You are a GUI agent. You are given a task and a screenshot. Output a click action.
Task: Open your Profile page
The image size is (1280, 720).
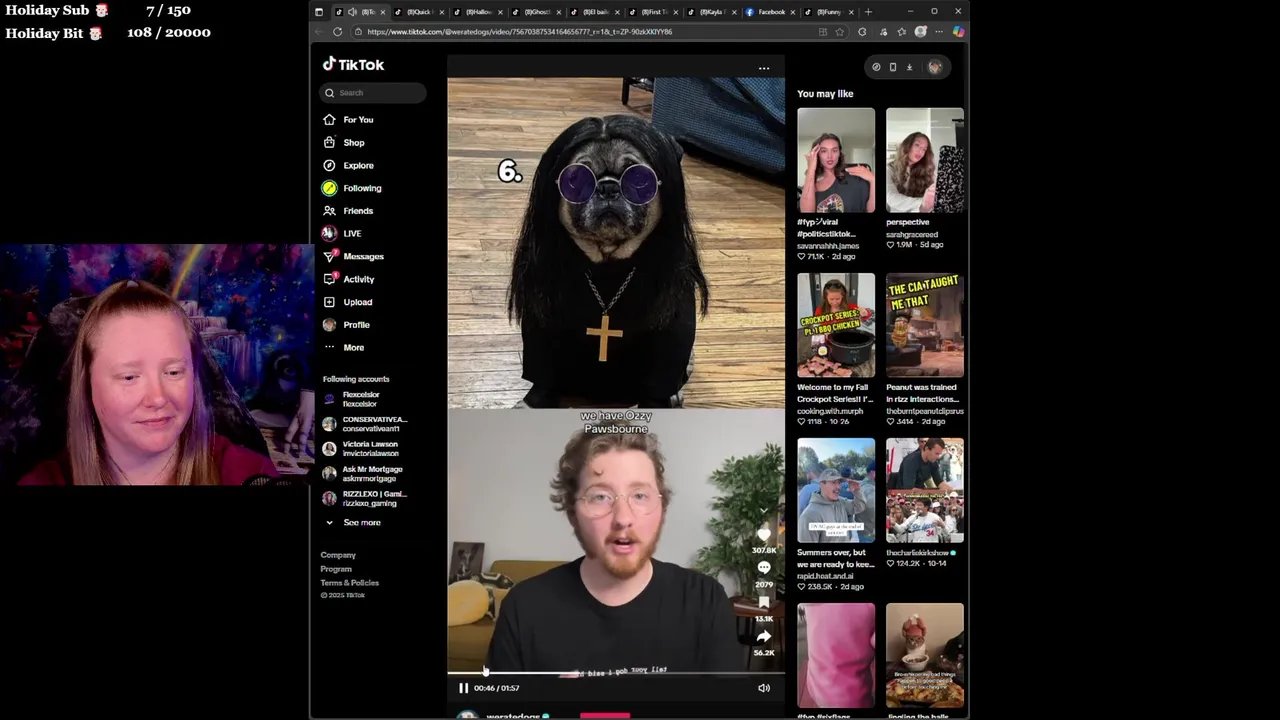tap(346, 325)
